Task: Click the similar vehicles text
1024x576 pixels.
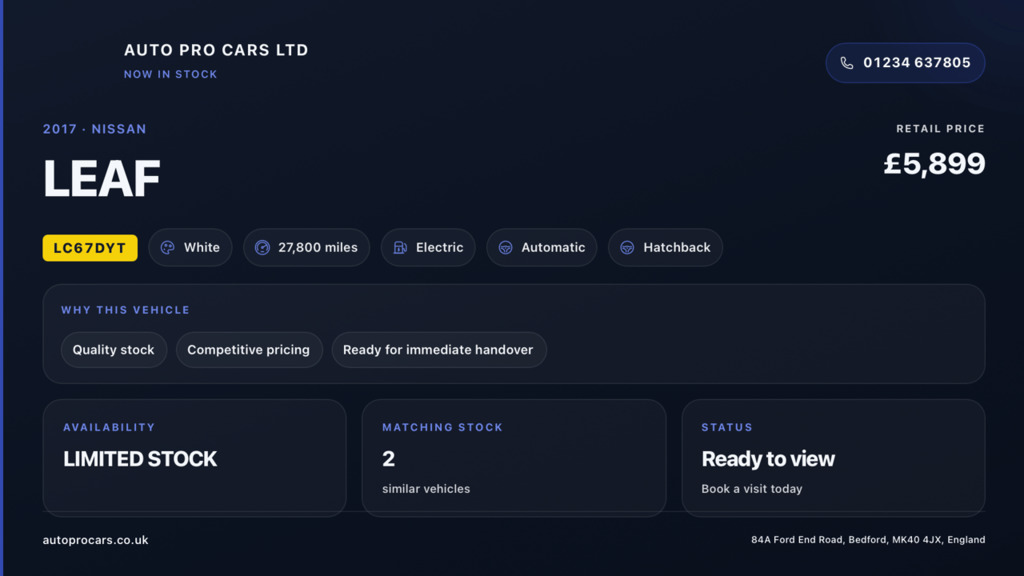Action: coord(426,488)
